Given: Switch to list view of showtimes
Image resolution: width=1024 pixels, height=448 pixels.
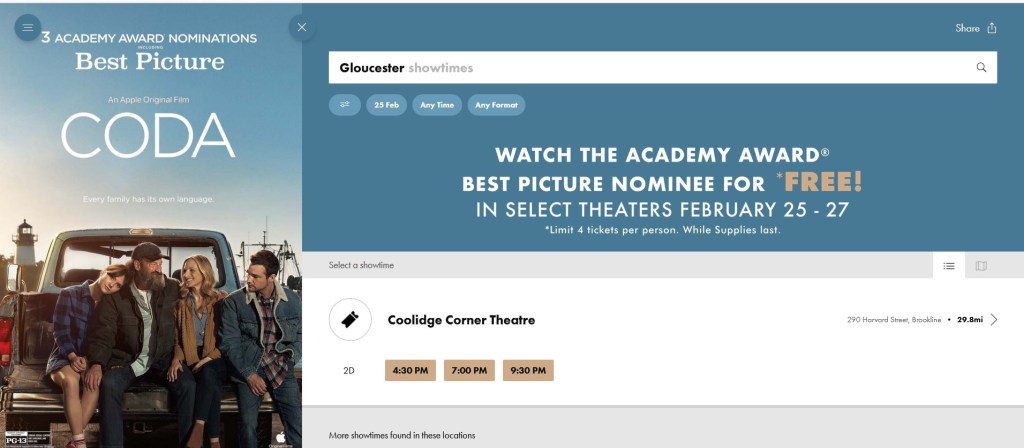Looking at the screenshot, I should [949, 266].
